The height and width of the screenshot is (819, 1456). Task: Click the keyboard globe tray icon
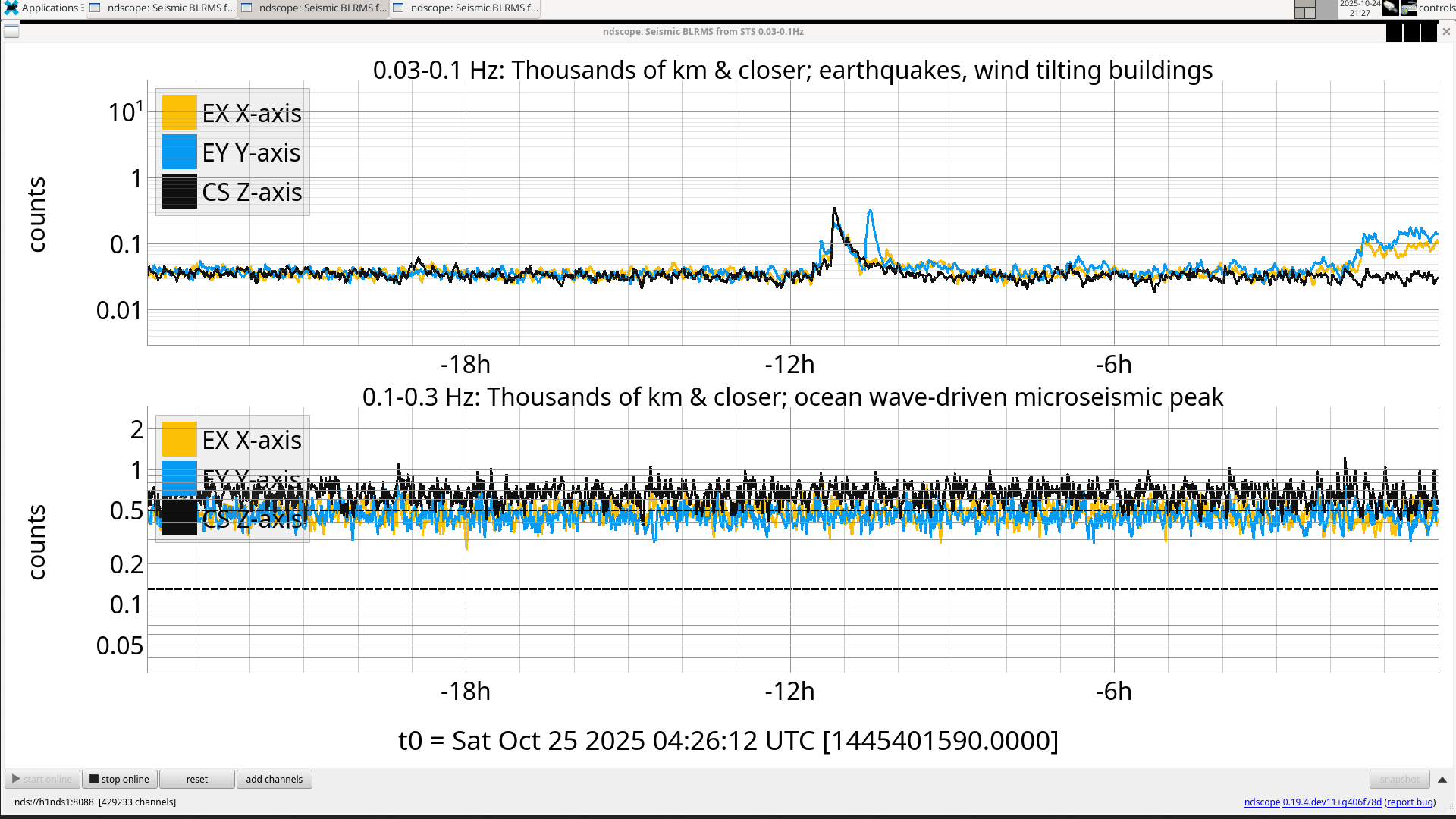click(x=1408, y=8)
